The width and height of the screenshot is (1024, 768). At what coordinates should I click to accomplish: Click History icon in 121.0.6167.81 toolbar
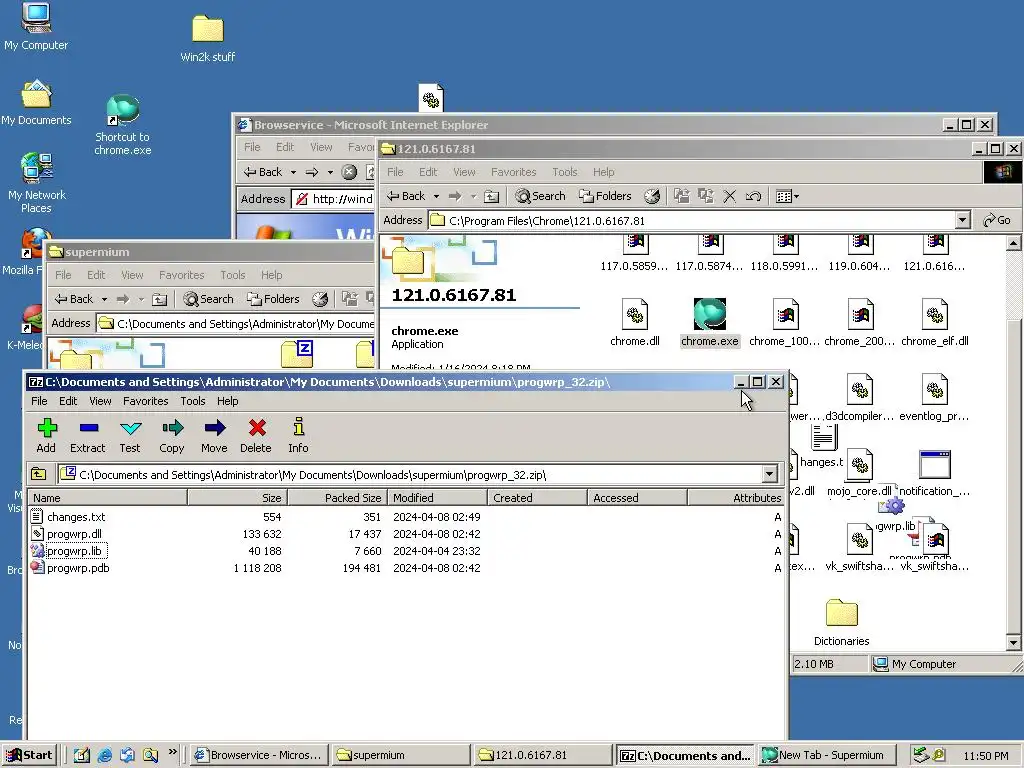(652, 196)
